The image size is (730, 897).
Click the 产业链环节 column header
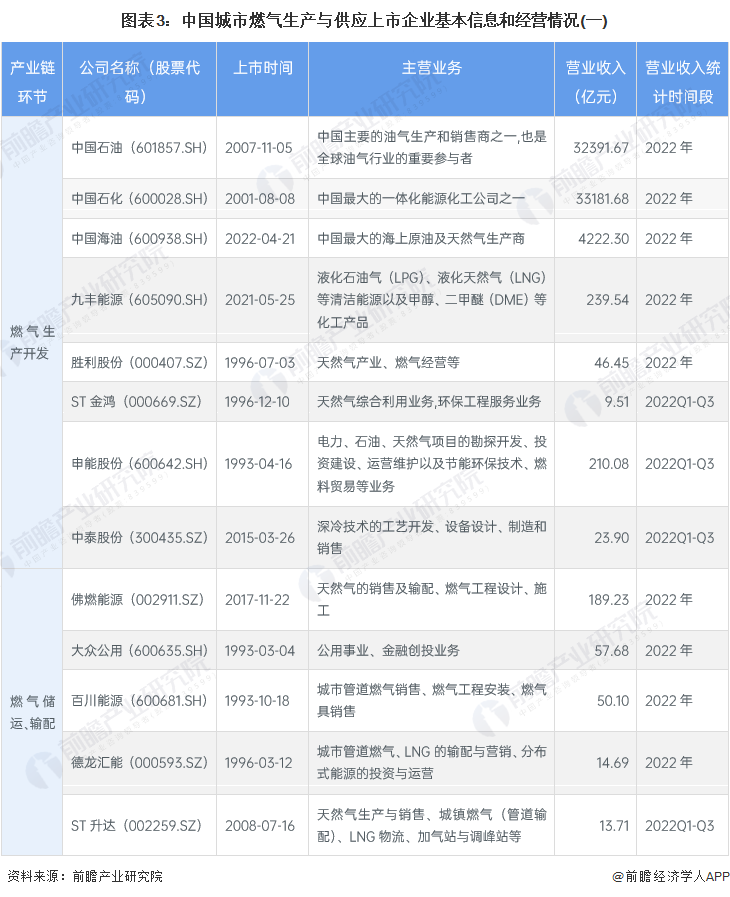coord(32,81)
